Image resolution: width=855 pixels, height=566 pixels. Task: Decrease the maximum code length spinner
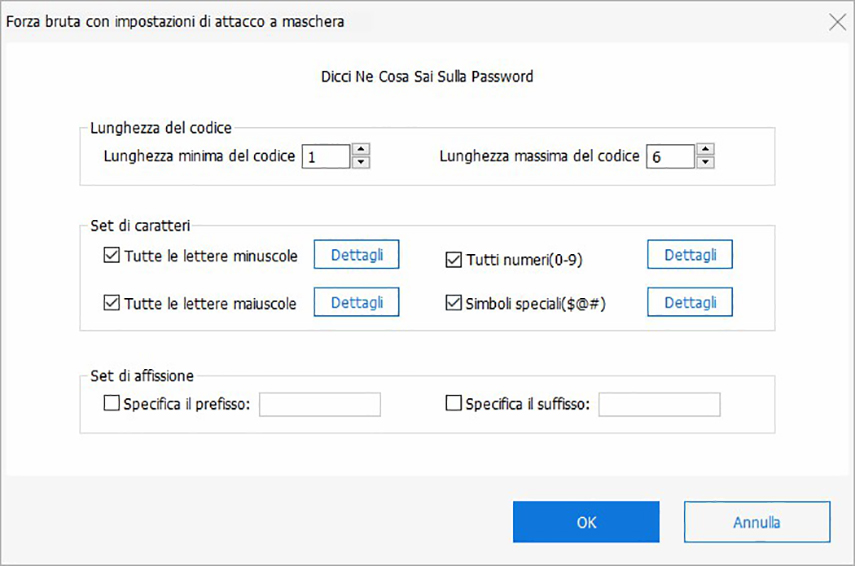705,162
